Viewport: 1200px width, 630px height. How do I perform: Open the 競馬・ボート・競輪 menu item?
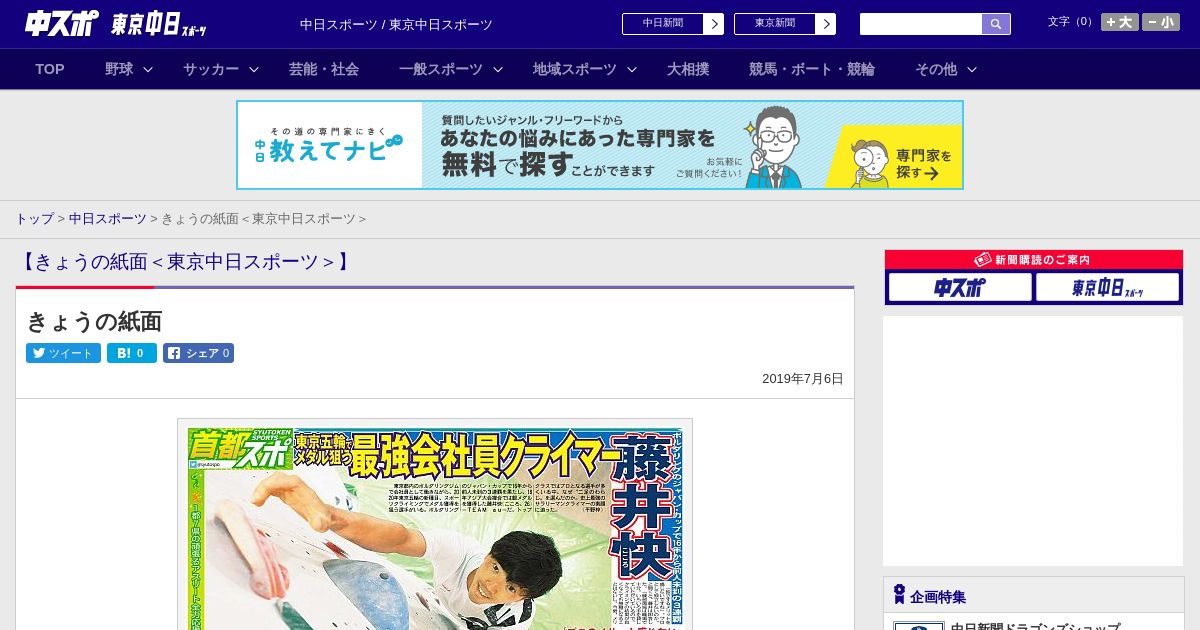tap(812, 69)
